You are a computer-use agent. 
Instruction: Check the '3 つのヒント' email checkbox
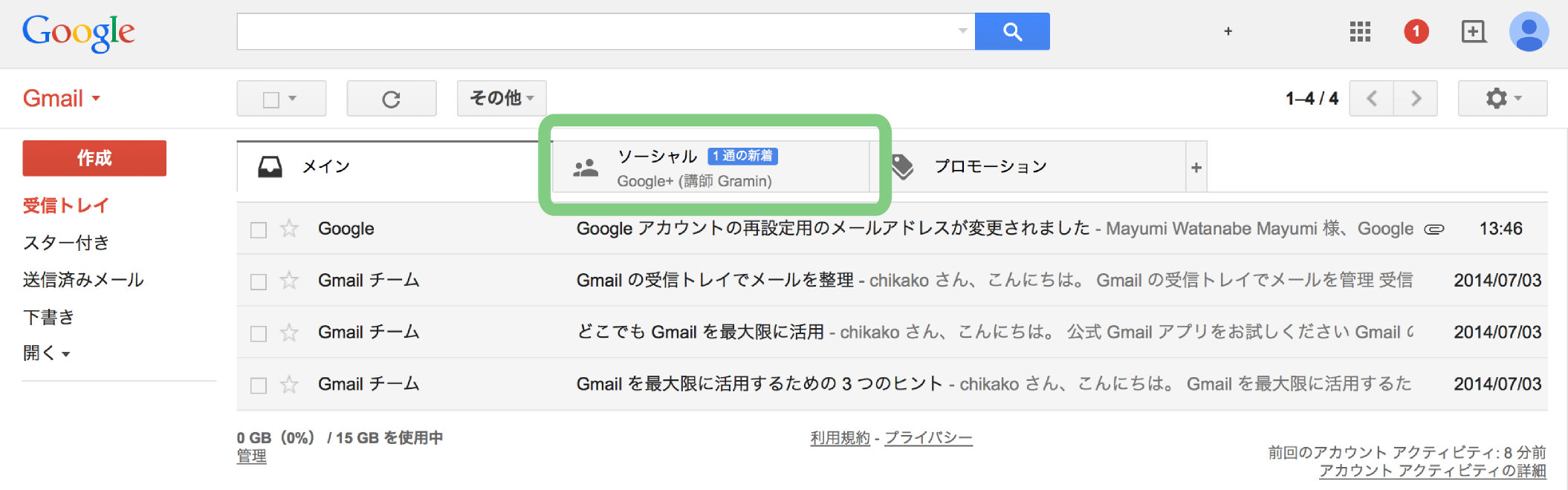[x=259, y=386]
